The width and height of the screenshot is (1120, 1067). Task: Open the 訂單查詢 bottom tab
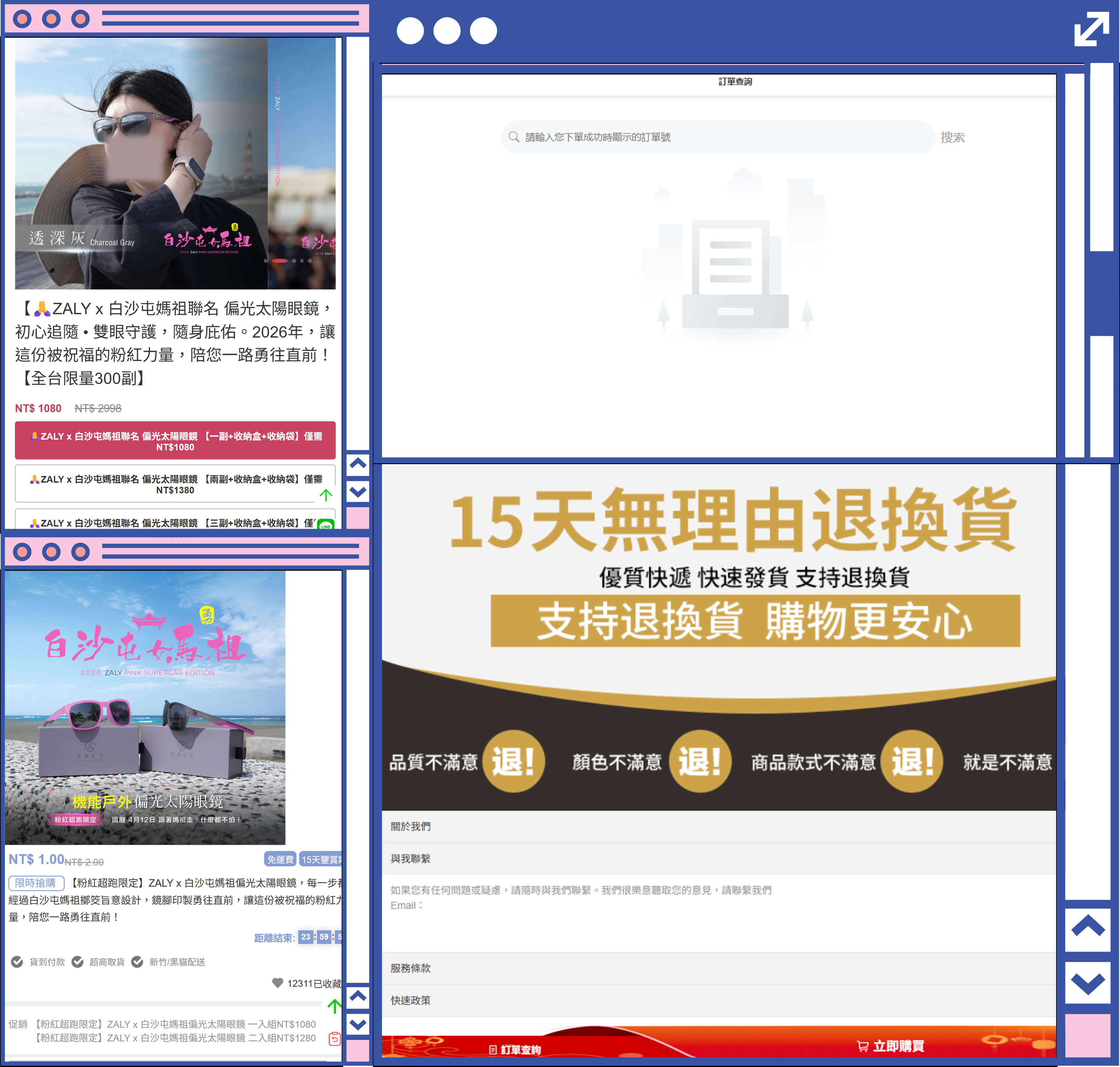coord(515,1049)
